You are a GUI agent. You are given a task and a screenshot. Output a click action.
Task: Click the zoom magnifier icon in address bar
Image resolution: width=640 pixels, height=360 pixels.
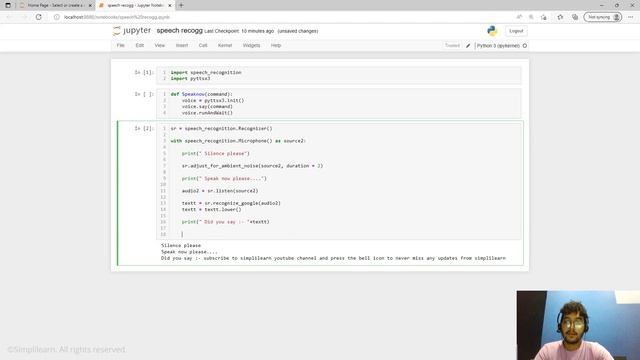(531, 17)
